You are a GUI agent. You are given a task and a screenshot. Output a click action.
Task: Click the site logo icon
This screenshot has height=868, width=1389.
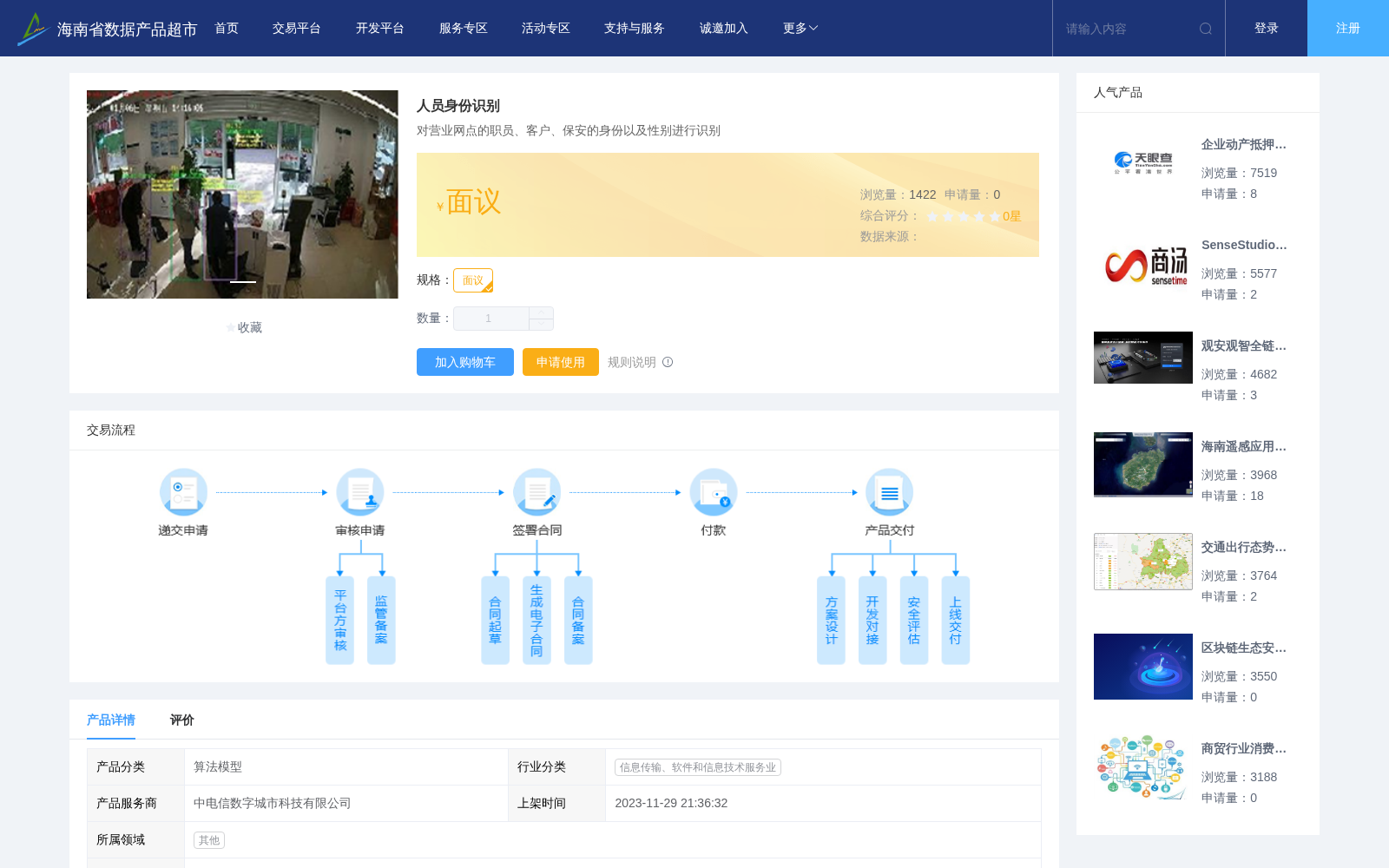pos(32,29)
